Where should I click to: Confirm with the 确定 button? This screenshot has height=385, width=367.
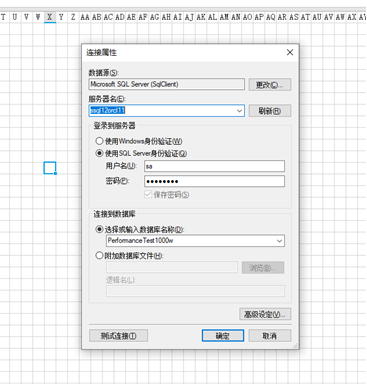click(223, 336)
